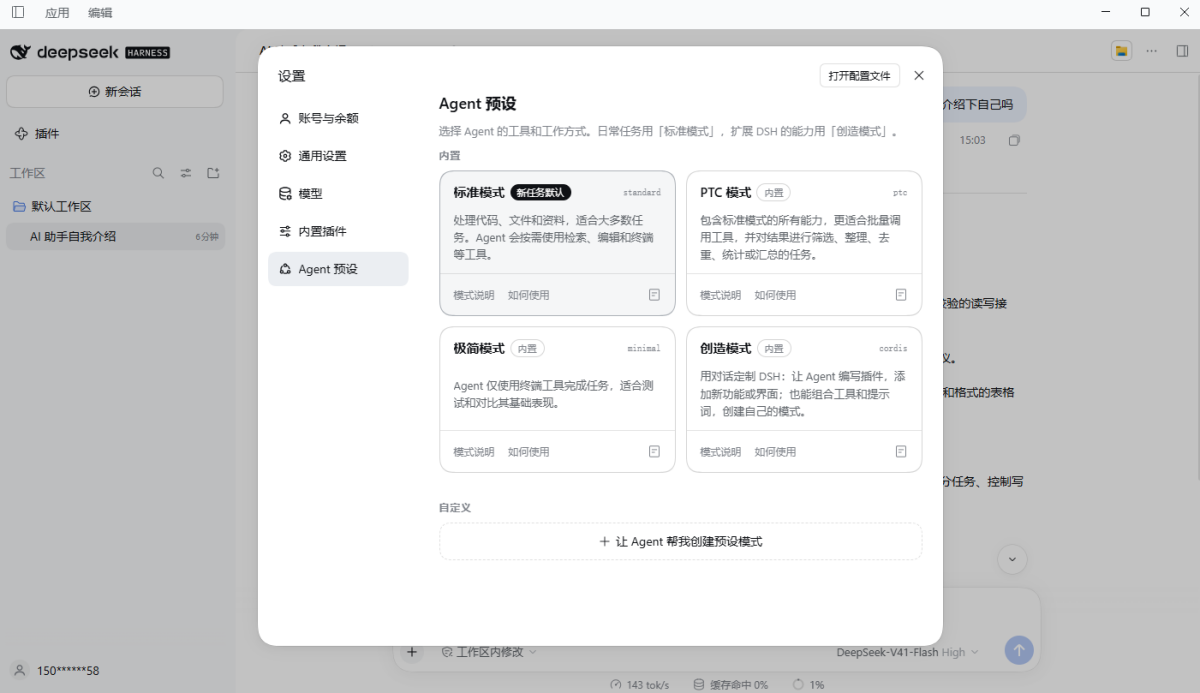The height and width of the screenshot is (693, 1200).
Task: Open the yellow folder icon in chat header
Action: click(1122, 51)
